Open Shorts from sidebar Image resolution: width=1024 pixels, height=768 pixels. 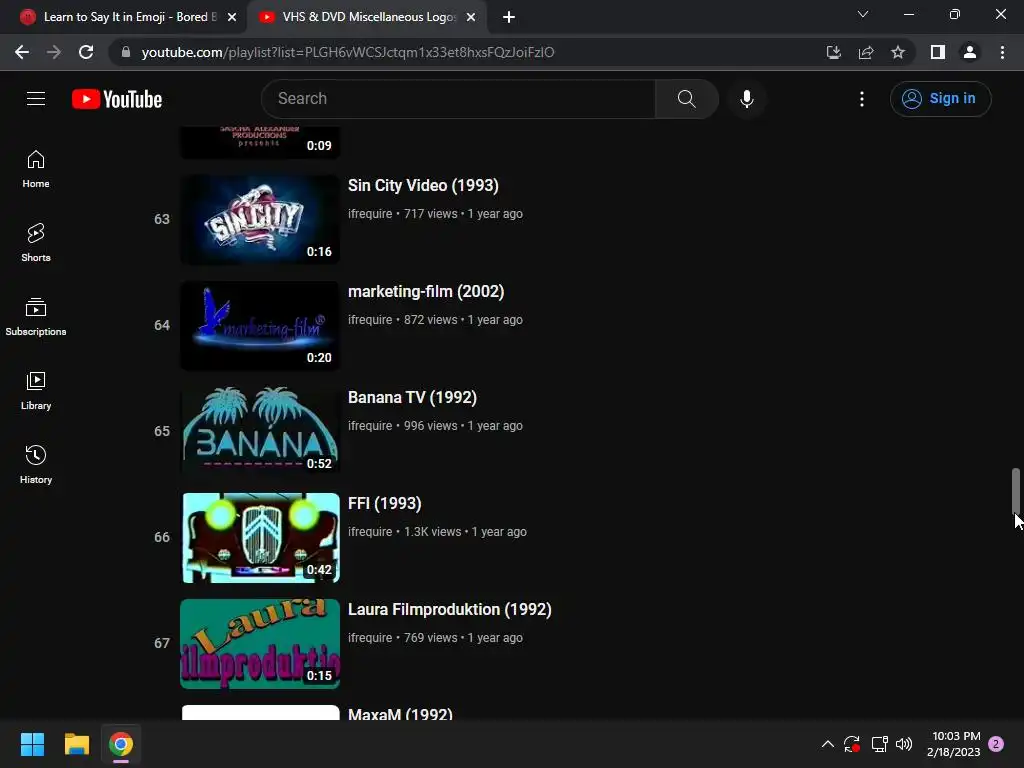[x=36, y=243]
